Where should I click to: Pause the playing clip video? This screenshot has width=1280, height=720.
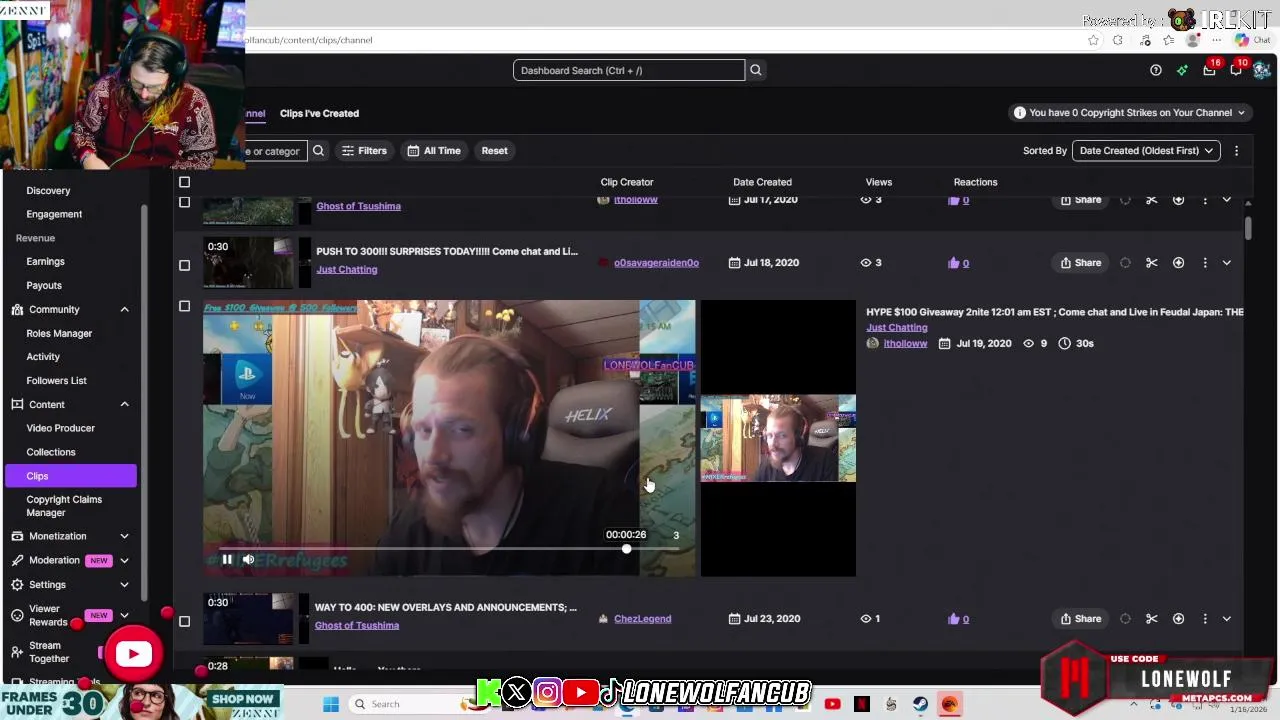coord(227,560)
